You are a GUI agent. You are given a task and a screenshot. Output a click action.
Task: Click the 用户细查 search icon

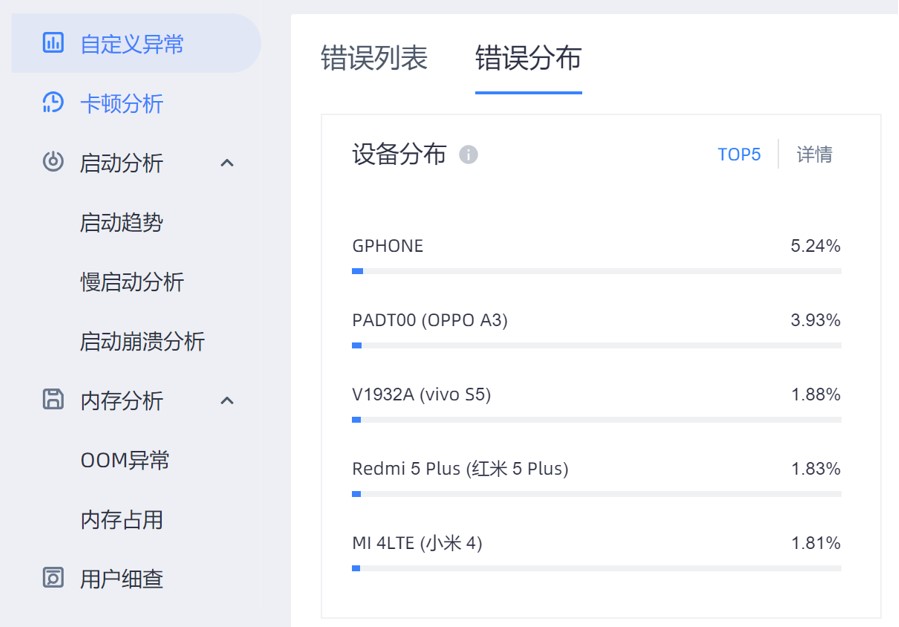click(53, 578)
